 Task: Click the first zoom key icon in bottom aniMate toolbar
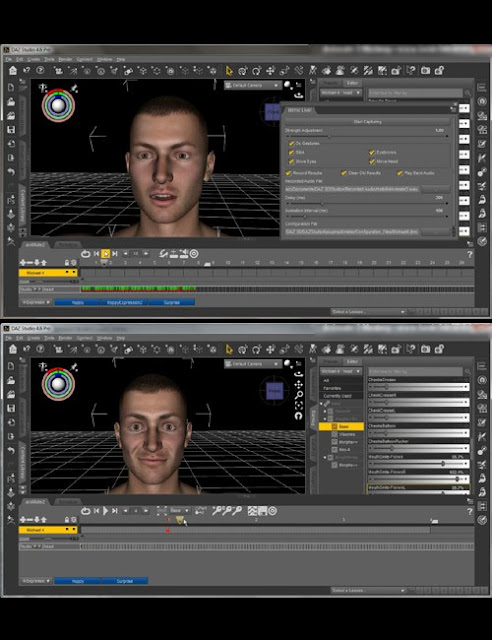(x=217, y=510)
